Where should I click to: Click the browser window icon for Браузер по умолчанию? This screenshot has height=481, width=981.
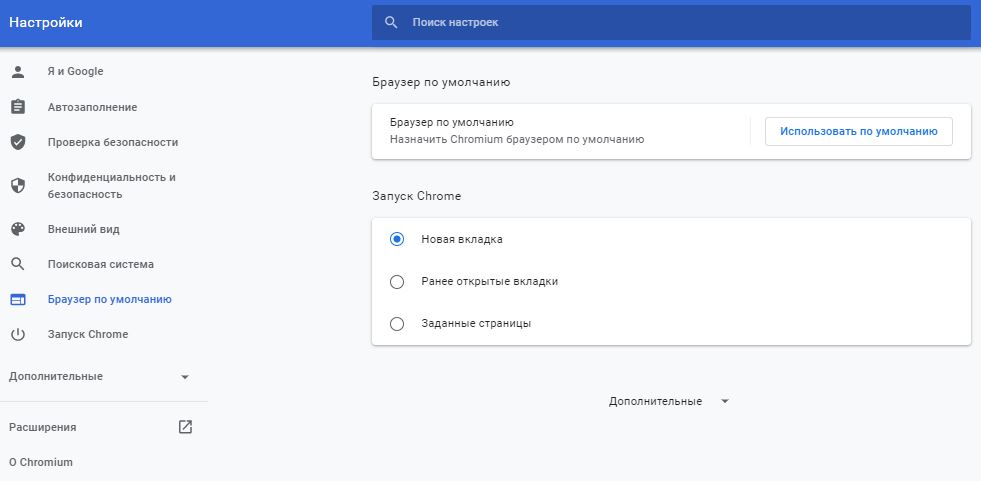click(x=18, y=300)
